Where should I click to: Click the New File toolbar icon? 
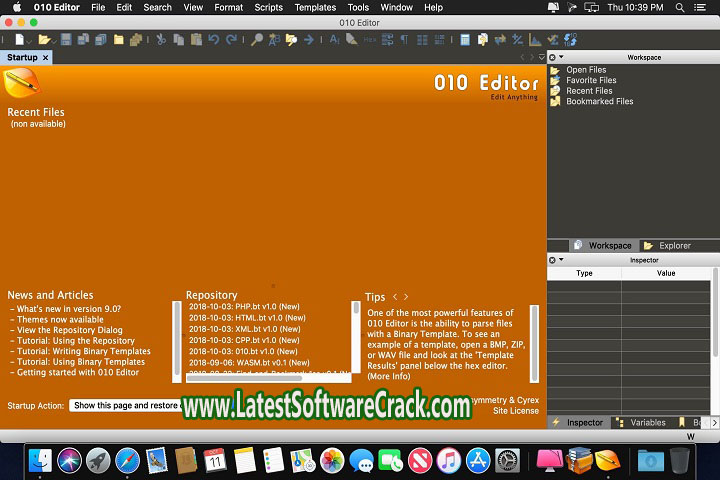18,40
